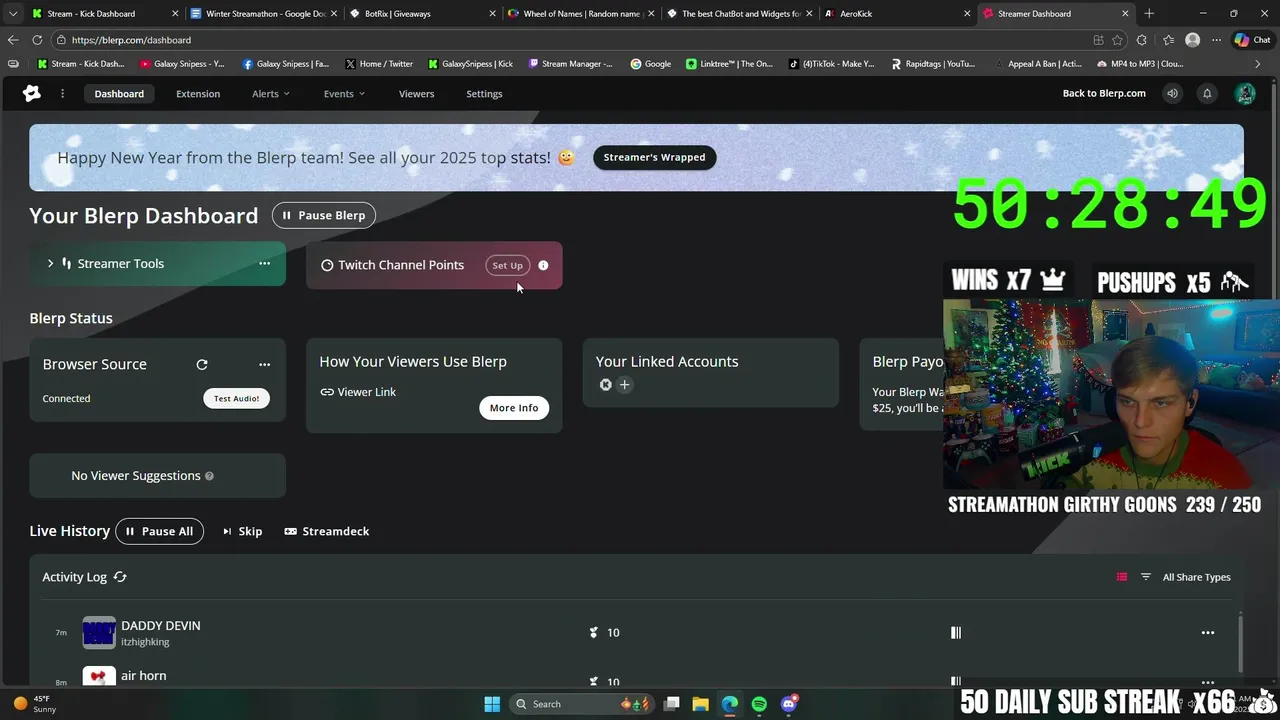Open the Blerp logo home icon
Screen dimensions: 1280x720
[x=32, y=93]
